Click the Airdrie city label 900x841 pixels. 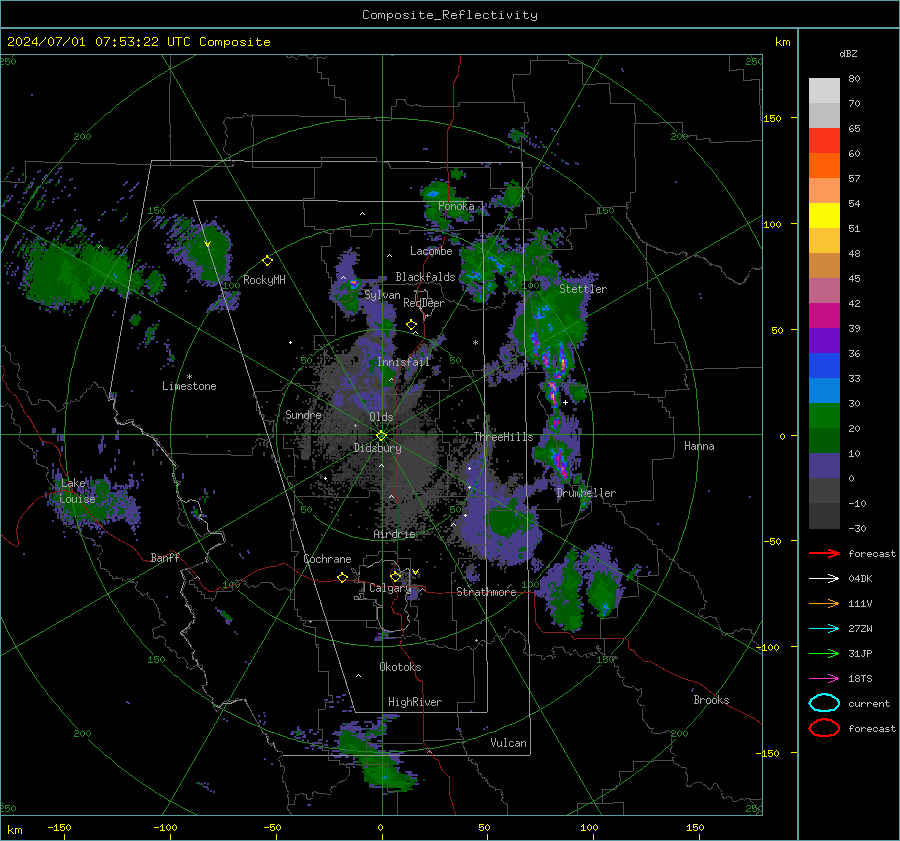394,534
